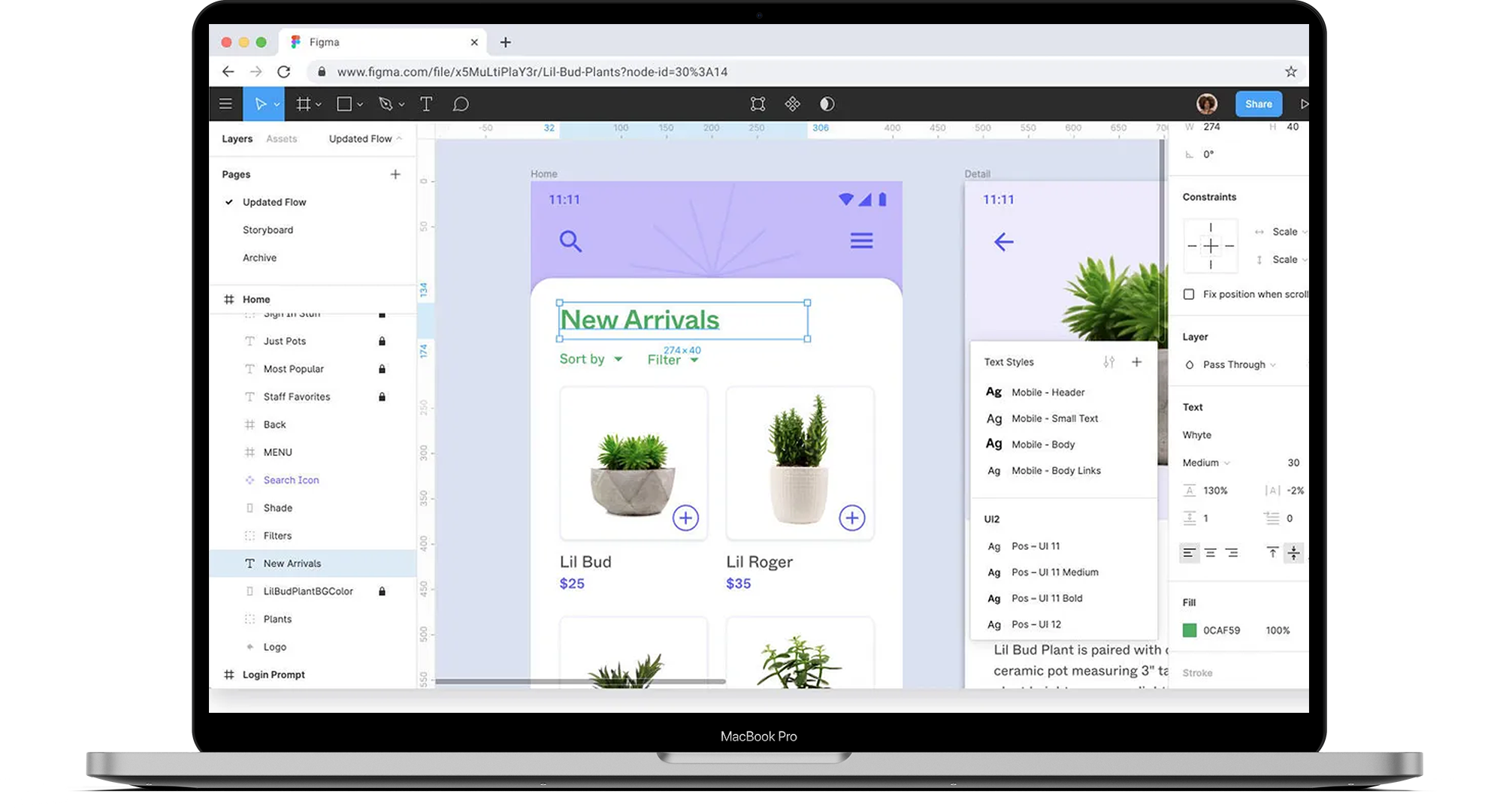Enable Fix position when scrolling checkbox
This screenshot has width=1503, height=812.
coord(1189,294)
